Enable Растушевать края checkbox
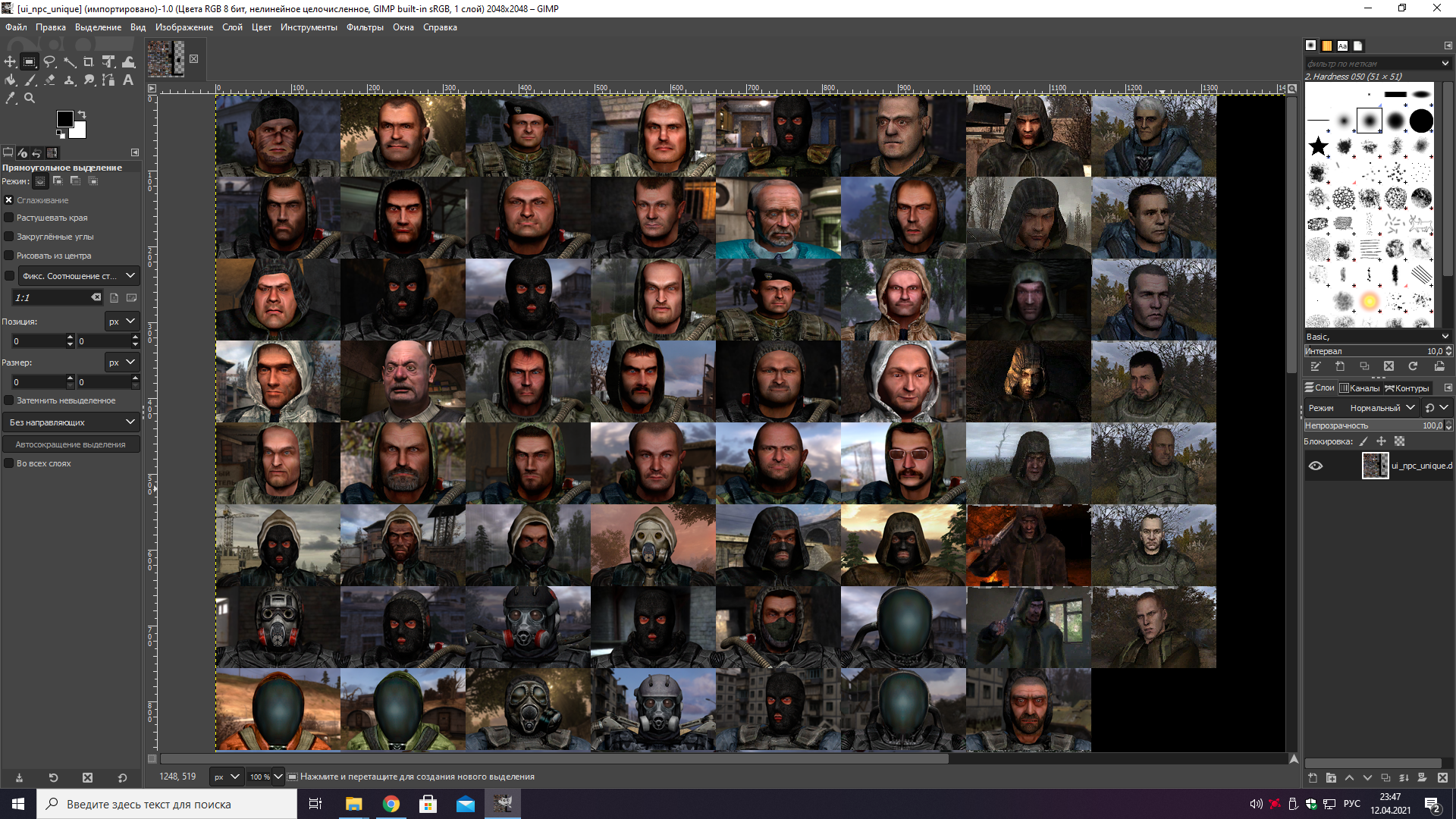Image resolution: width=1456 pixels, height=819 pixels. click(9, 218)
